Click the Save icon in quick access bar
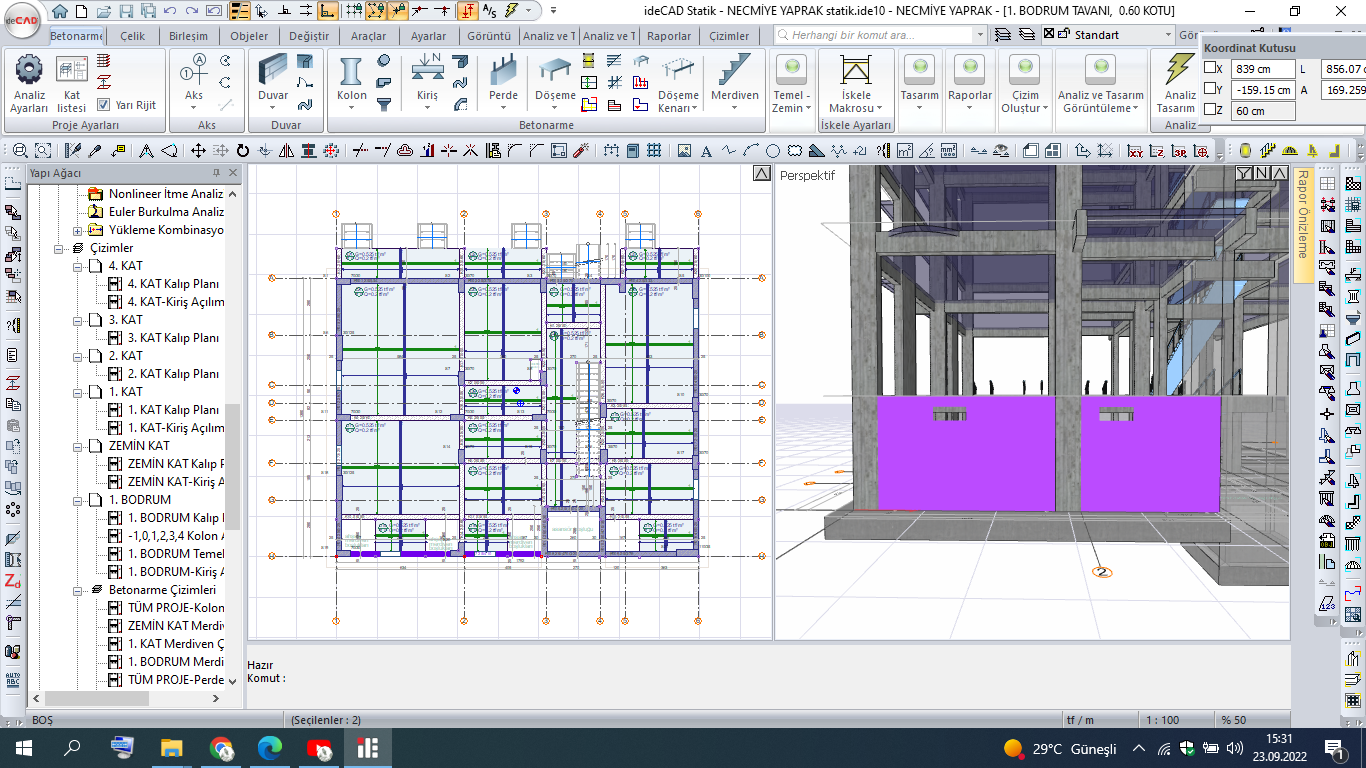The width and height of the screenshot is (1366, 768). (x=126, y=11)
